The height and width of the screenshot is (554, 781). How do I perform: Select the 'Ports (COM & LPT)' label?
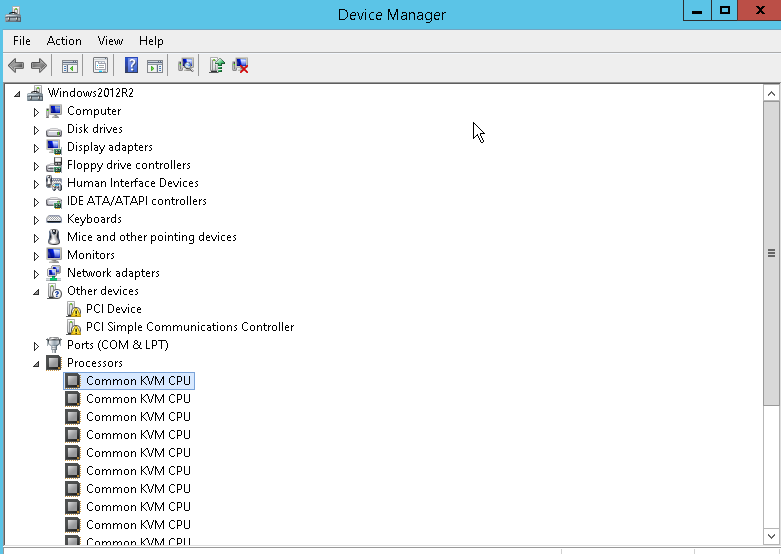tap(118, 345)
